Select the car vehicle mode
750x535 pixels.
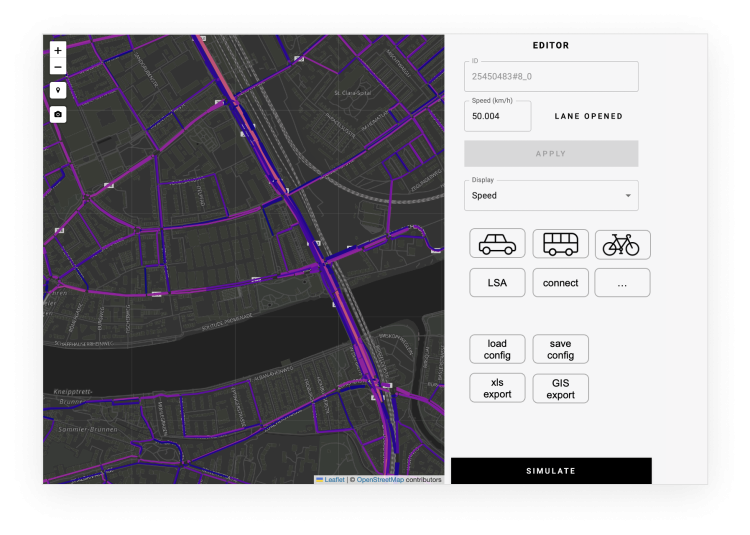497,244
